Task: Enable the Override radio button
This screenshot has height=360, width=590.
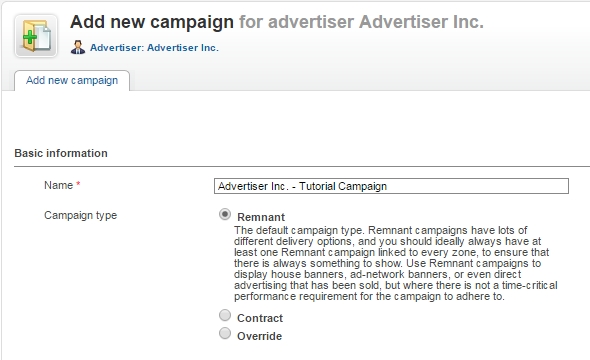Action: 225,333
